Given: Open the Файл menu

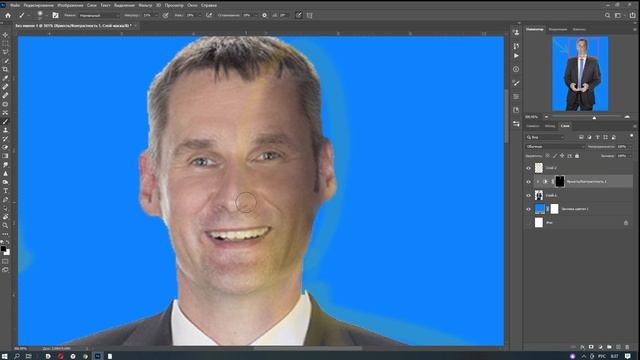Looking at the screenshot, I should click(15, 5).
